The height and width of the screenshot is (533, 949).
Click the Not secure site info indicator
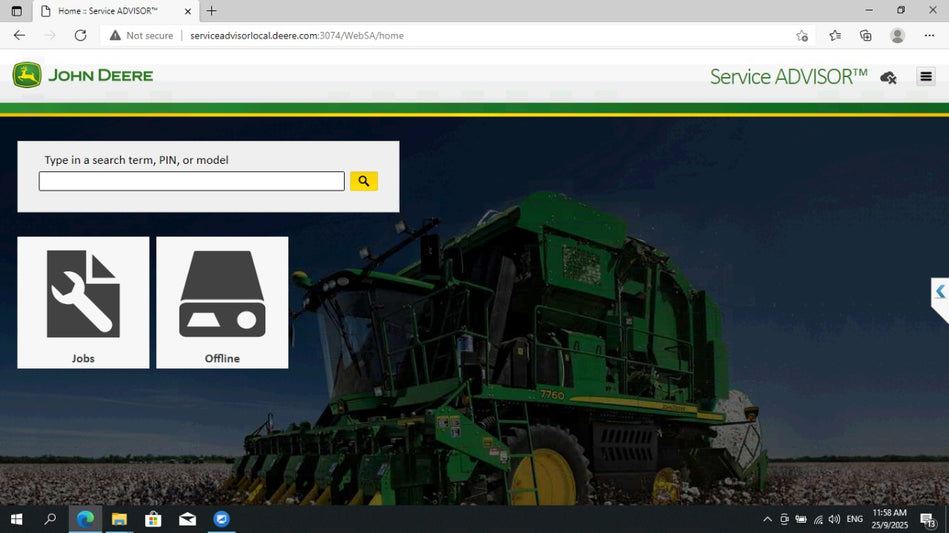point(142,35)
